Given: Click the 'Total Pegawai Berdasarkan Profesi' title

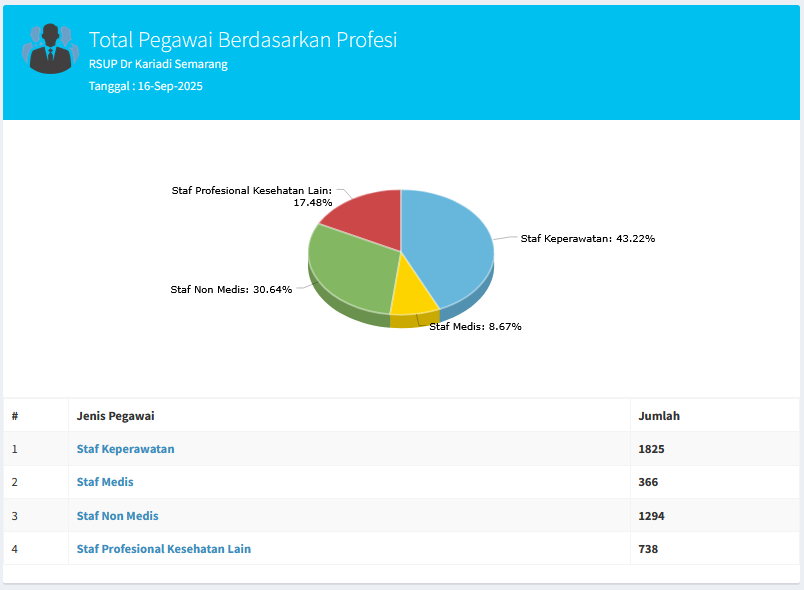Looking at the screenshot, I should [x=243, y=39].
